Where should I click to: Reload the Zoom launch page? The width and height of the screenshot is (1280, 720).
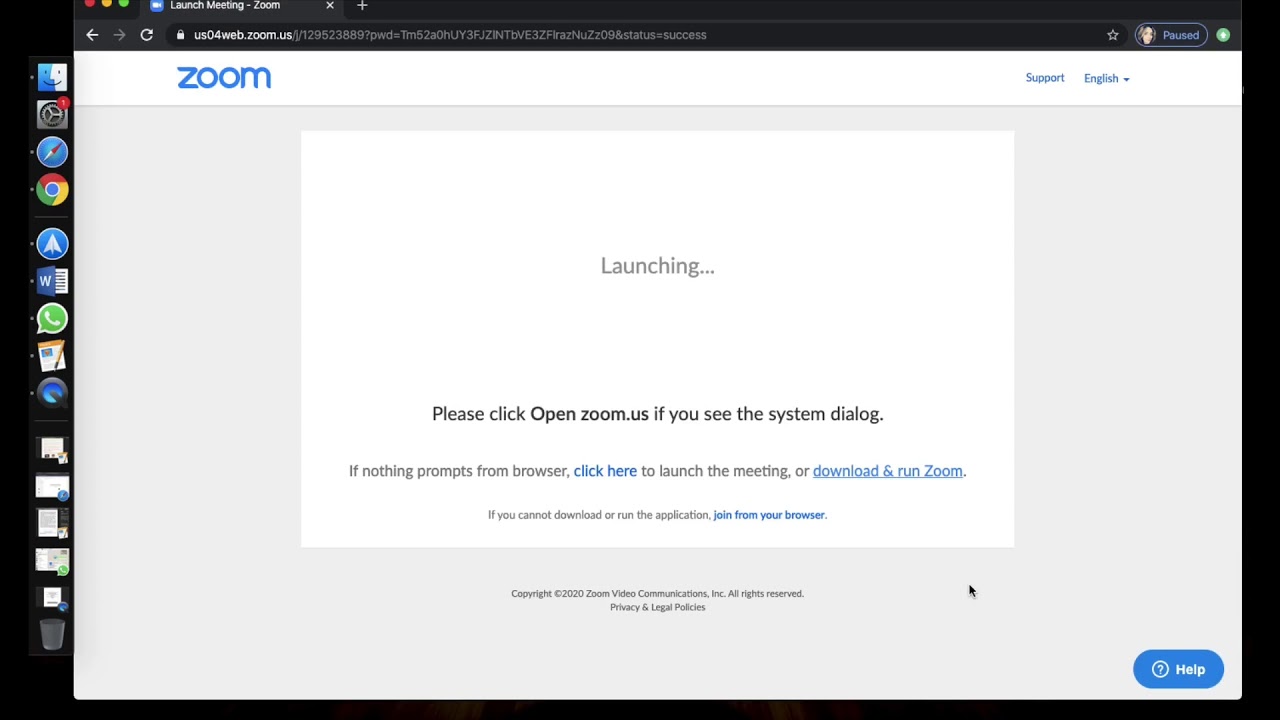[x=146, y=35]
